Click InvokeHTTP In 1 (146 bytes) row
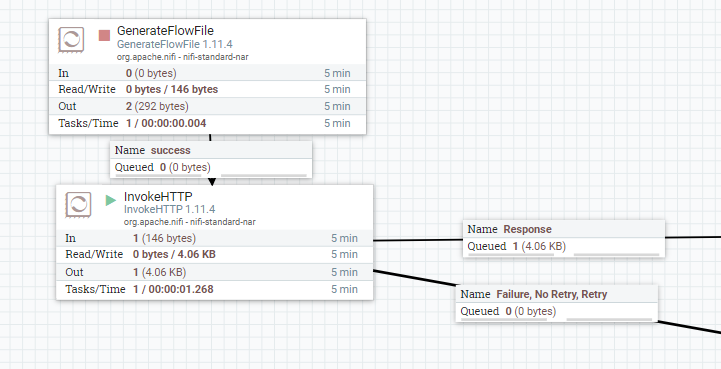Screen dimensions: 721x369 point(215,238)
